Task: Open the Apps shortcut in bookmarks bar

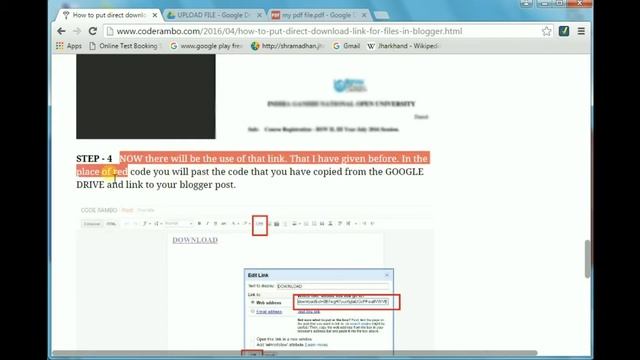Action: (69, 46)
